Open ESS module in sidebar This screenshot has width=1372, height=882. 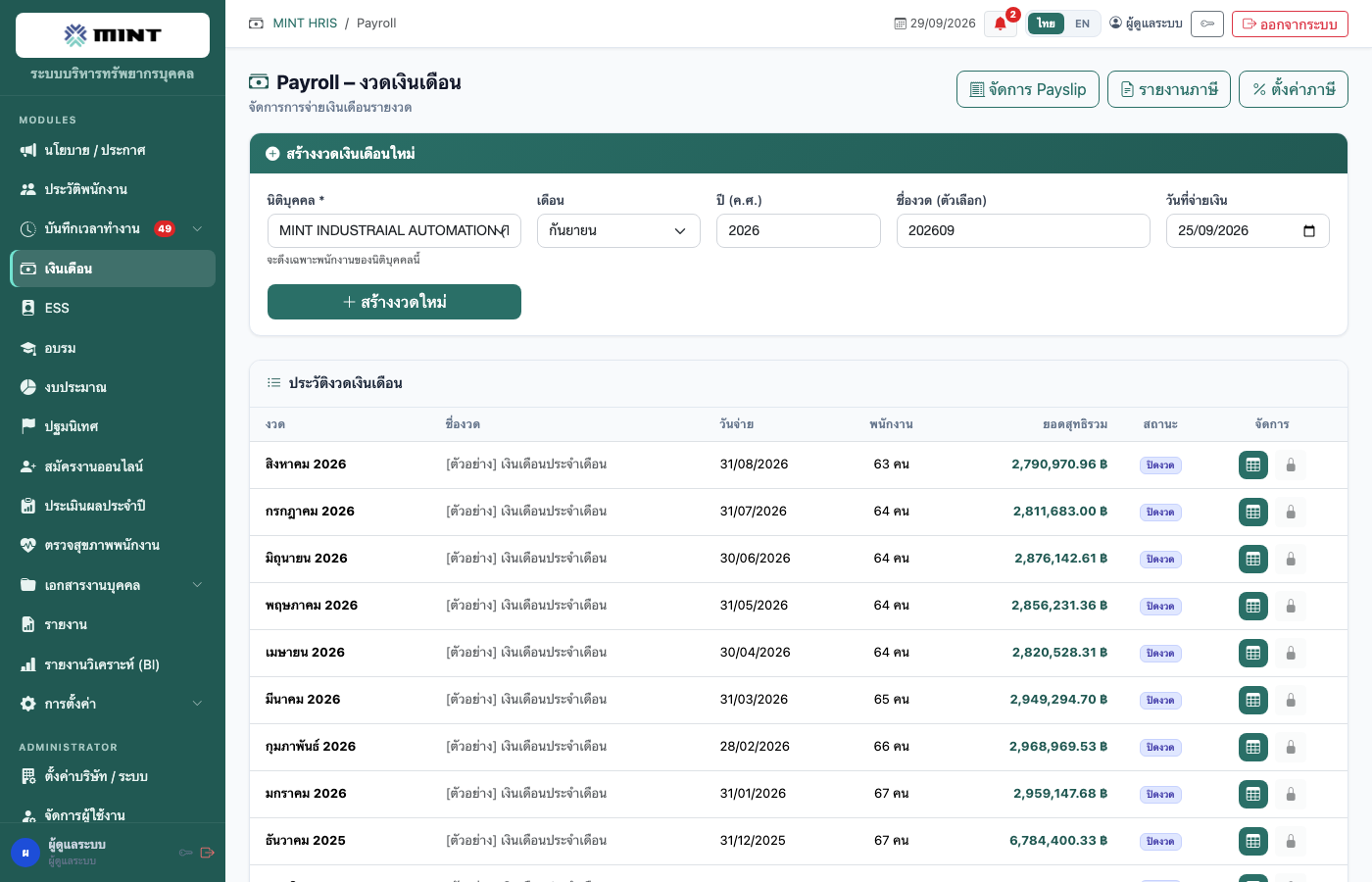pos(113,308)
